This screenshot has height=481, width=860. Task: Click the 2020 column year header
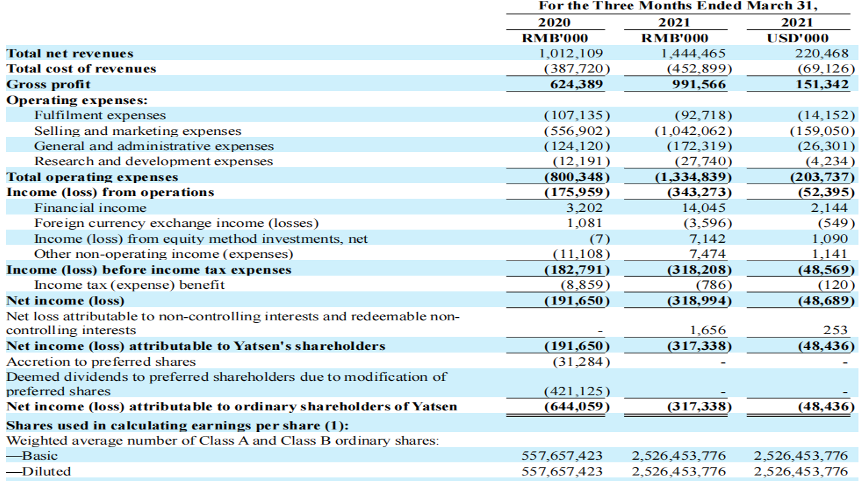[555, 22]
